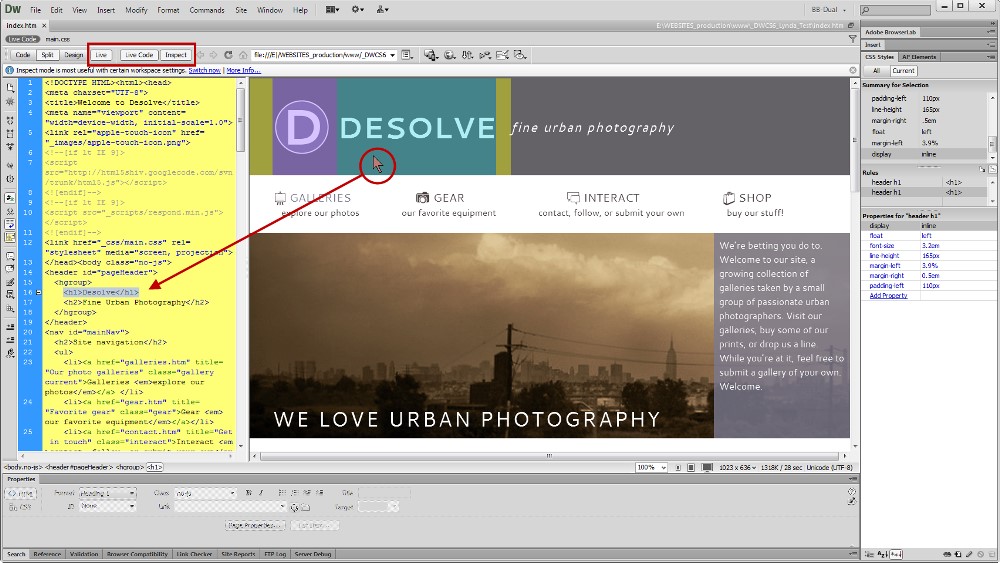Click Visual Aids icon in toolbar
Screen dimensions: 1000x563
point(520,55)
